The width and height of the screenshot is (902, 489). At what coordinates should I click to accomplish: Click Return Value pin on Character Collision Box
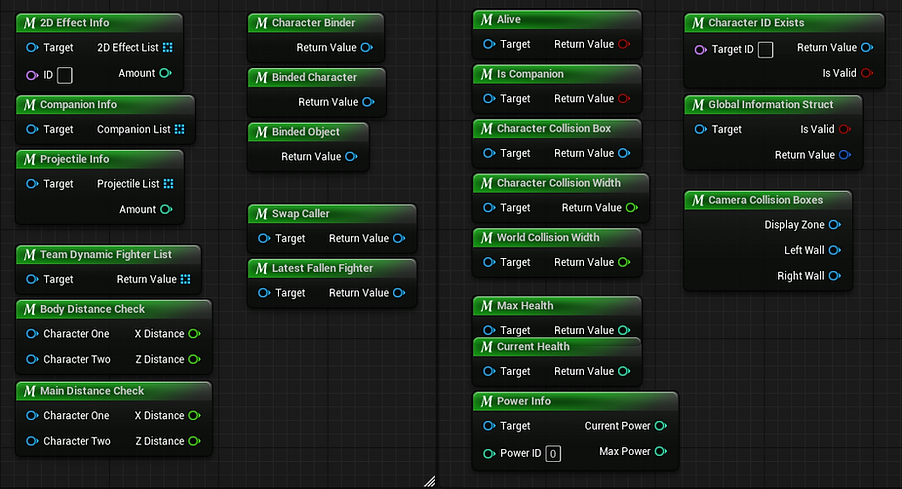tap(624, 153)
